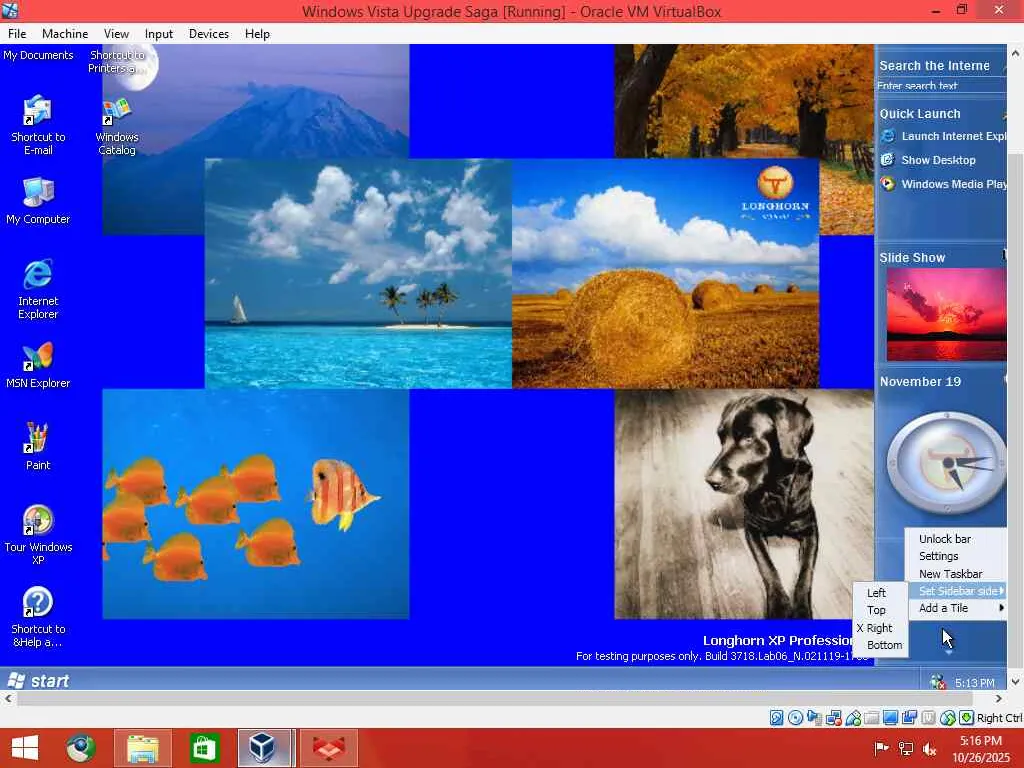Click VirtualBox display indicator icon
Viewport: 1024px width, 768px height.
(x=890, y=718)
